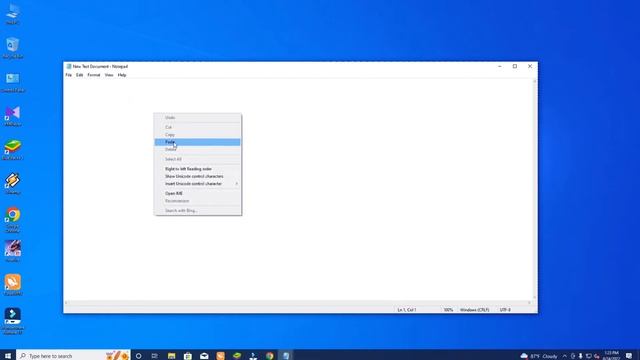Select the Wondershare Filmora desktop shortcut
Viewport: 640px width, 360px height.
click(13, 321)
